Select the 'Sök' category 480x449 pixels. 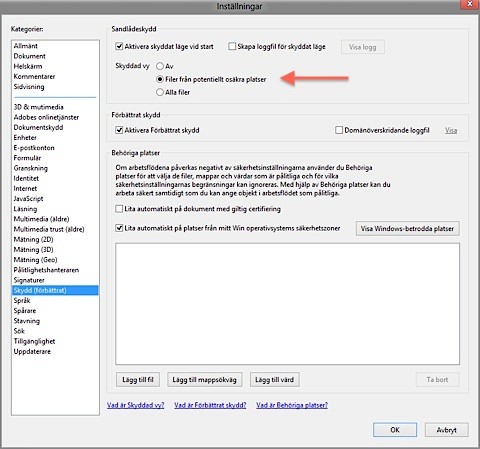point(55,331)
